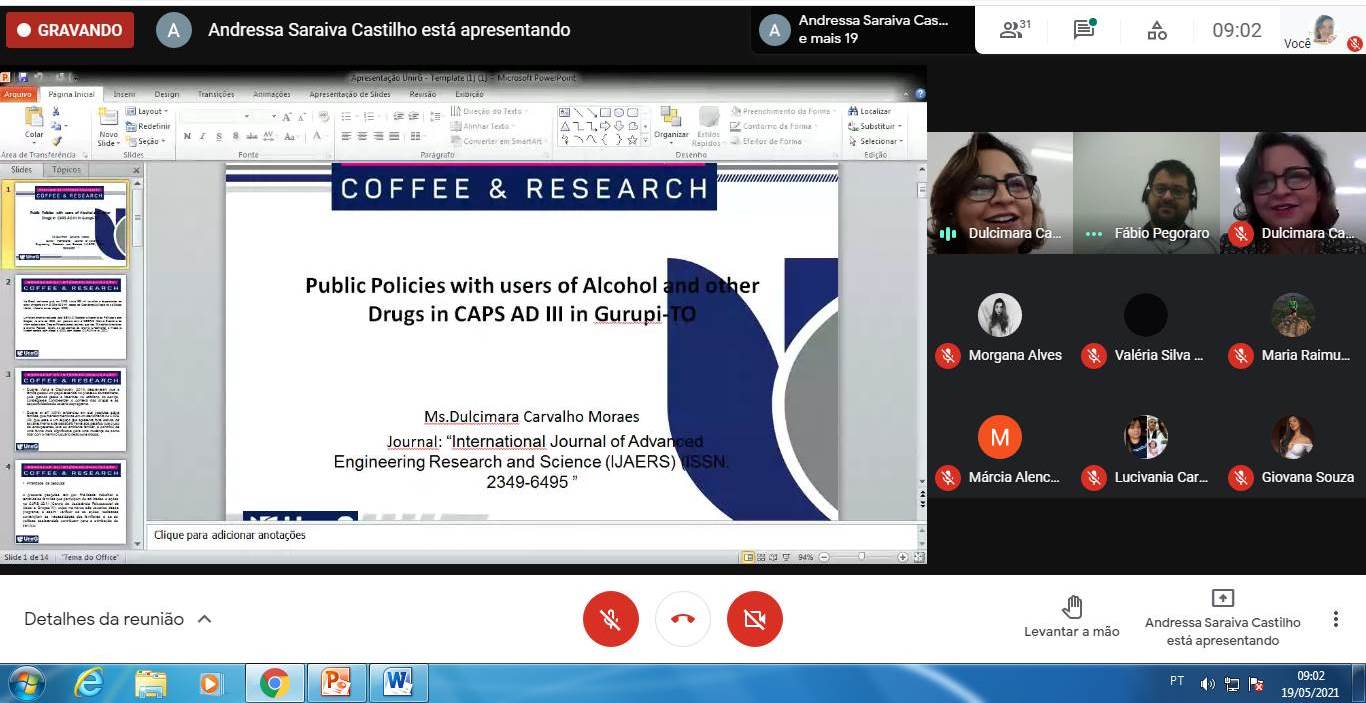Select the triangle shape in shapes gallery
1366x703 pixels.
point(565,126)
